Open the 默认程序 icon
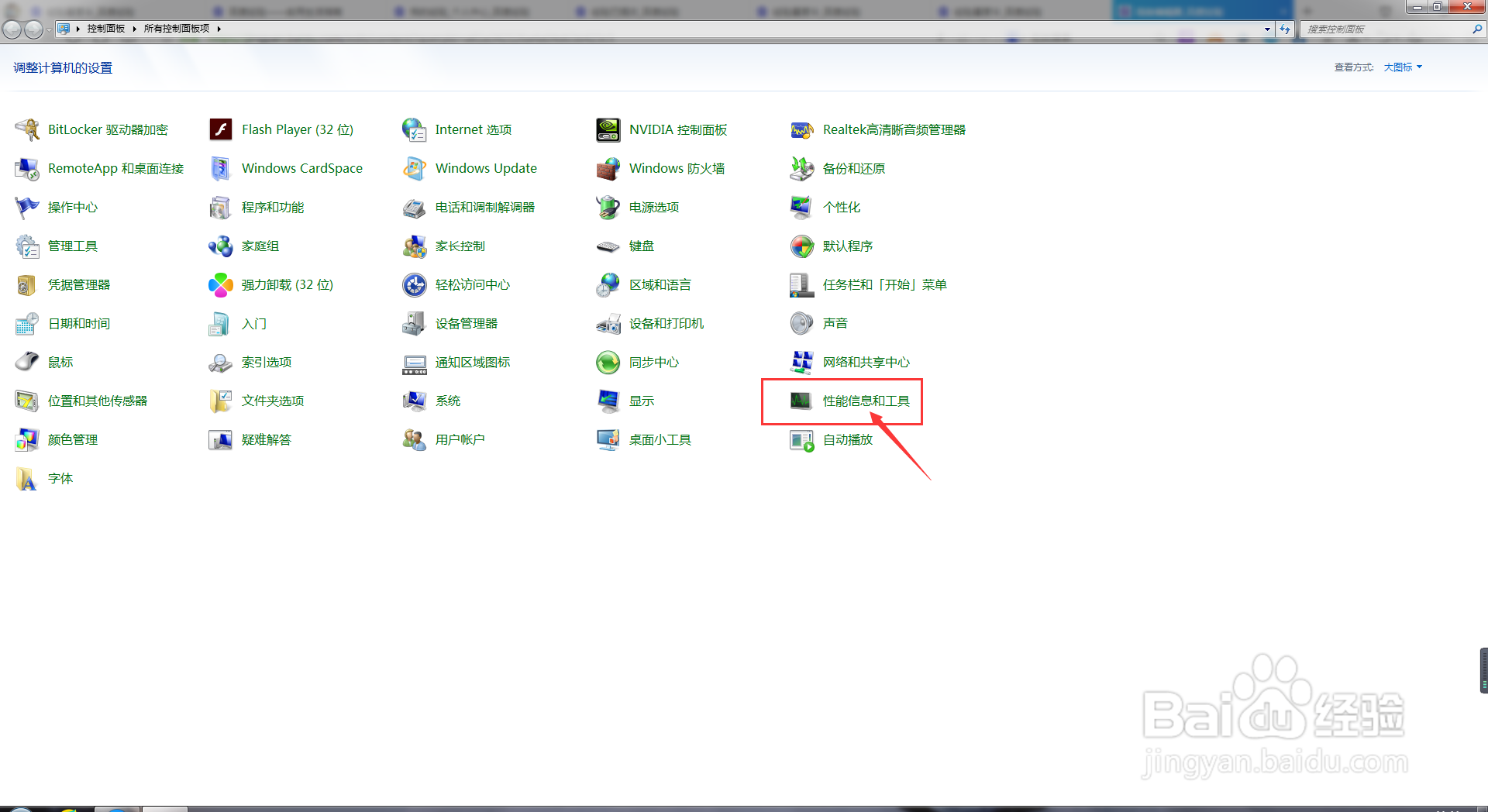This screenshot has height=812, width=1488. pyautogui.click(x=802, y=246)
